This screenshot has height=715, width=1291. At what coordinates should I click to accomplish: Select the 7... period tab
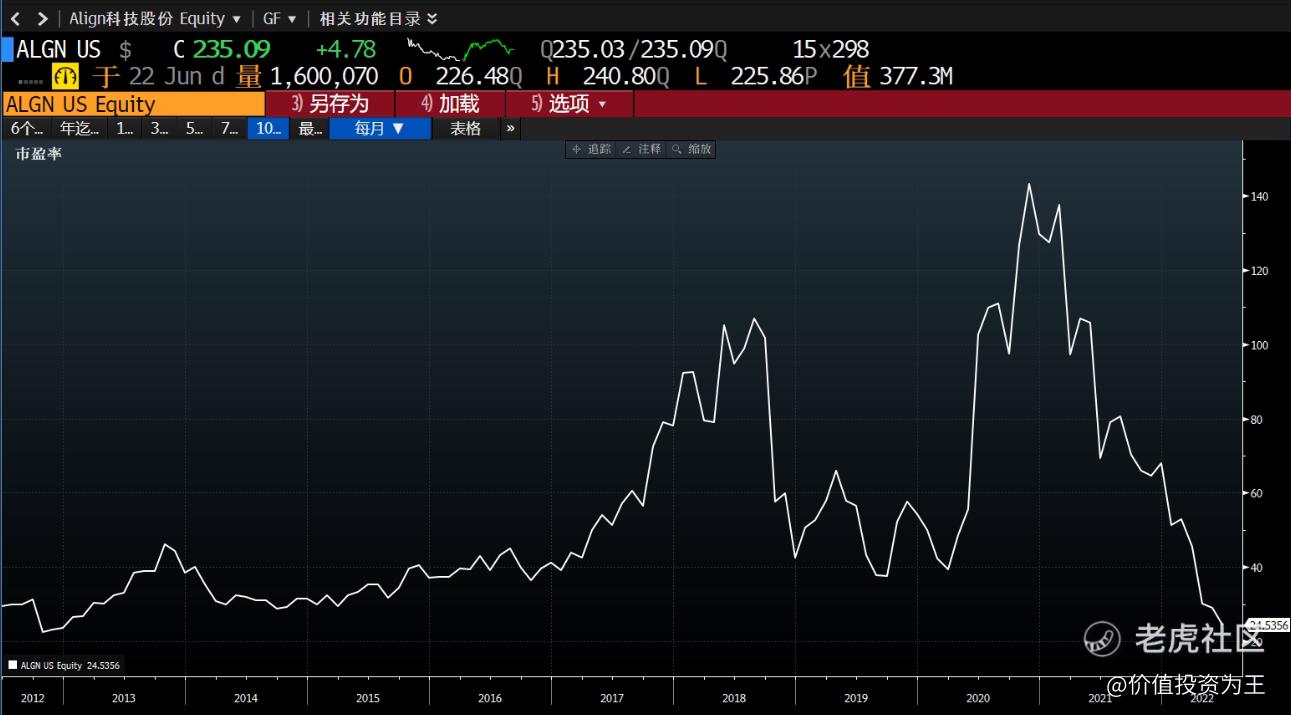point(229,128)
